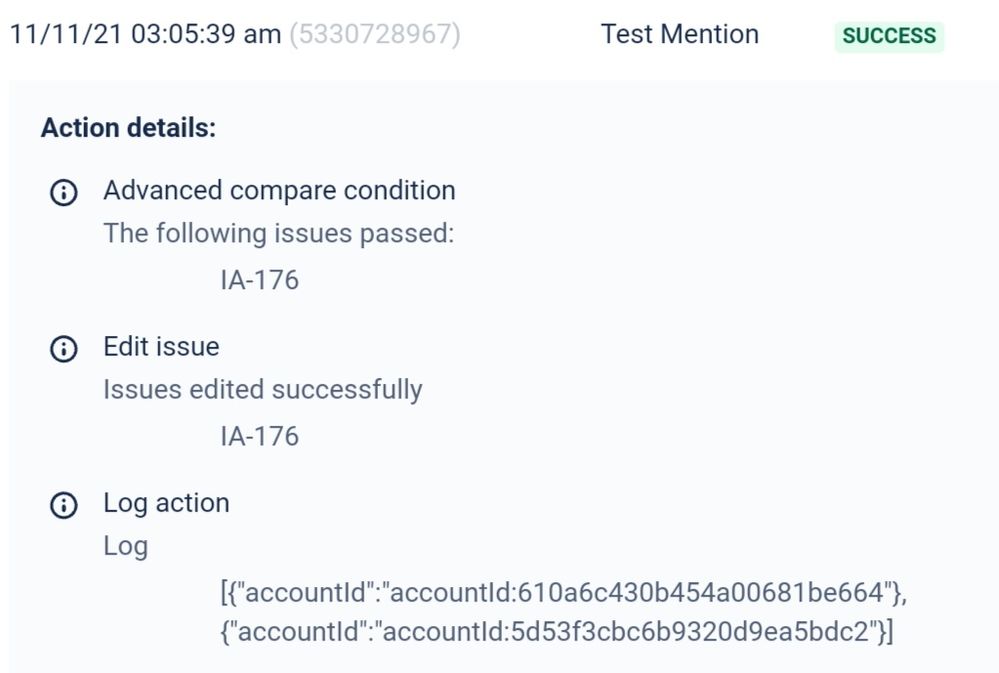Viewport: 999px width, 673px height.
Task: Click the execution ID 5330728967
Action: click(375, 35)
